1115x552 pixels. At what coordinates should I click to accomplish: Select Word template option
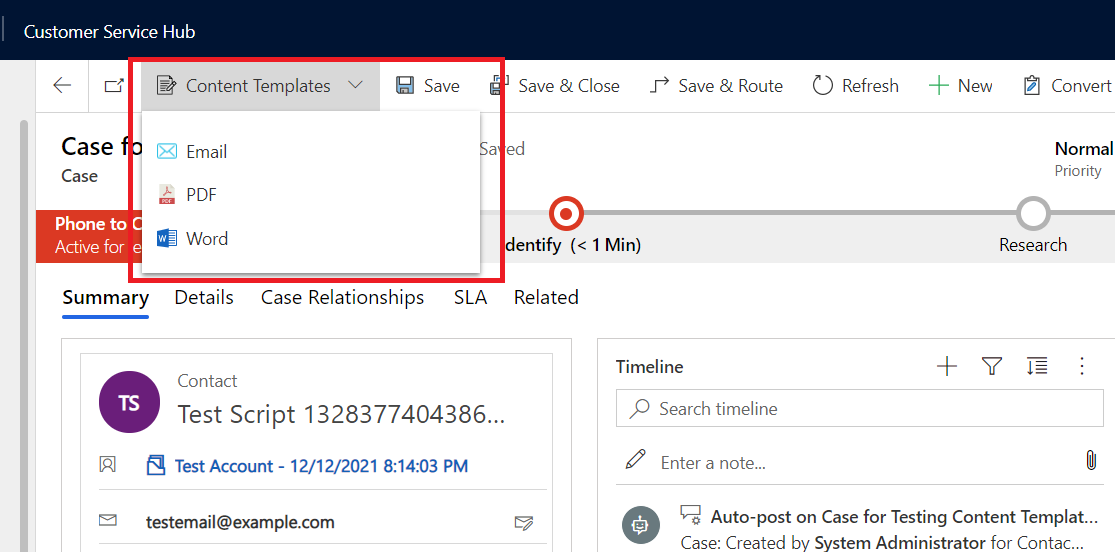point(206,239)
